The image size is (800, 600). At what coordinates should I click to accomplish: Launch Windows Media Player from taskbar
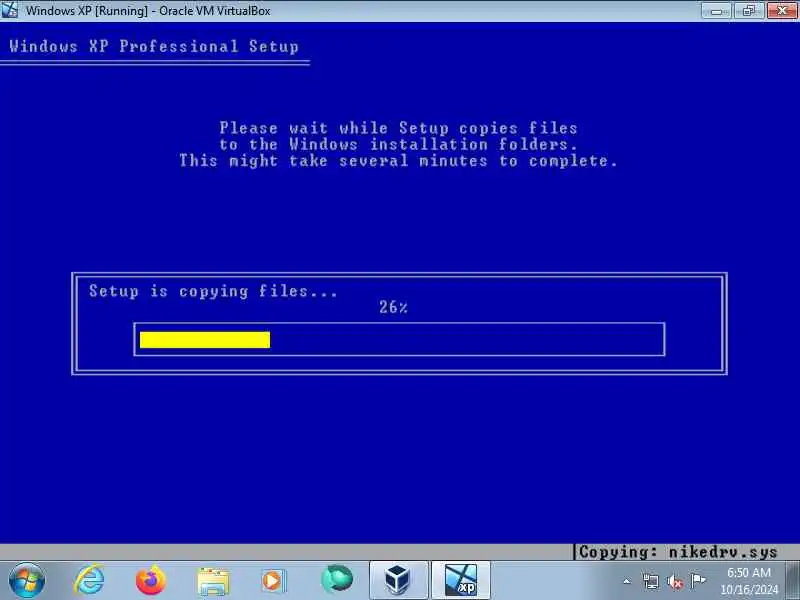click(x=274, y=581)
